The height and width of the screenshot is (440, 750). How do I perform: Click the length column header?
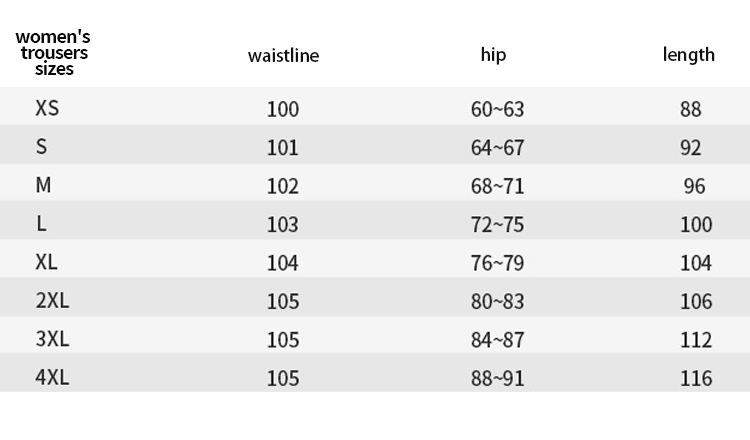pos(689,55)
